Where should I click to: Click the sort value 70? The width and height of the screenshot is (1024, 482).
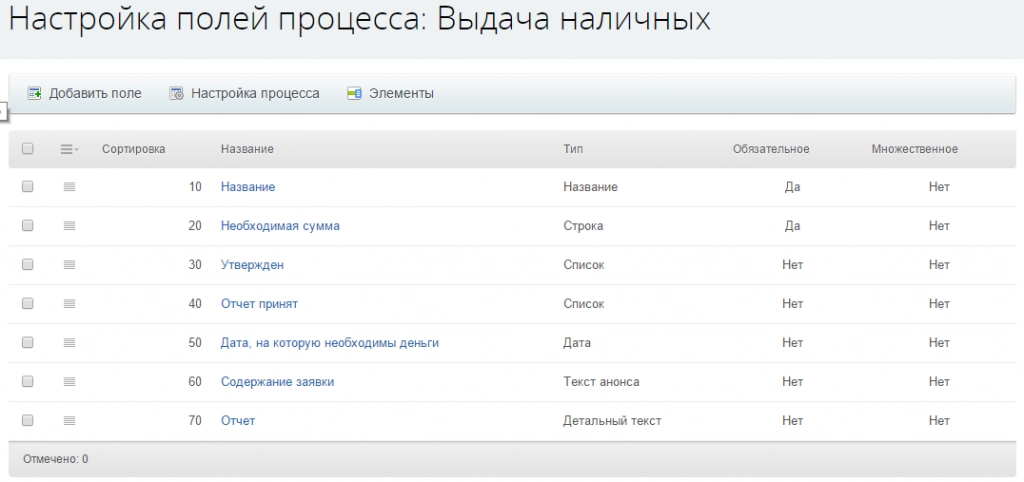coord(195,421)
